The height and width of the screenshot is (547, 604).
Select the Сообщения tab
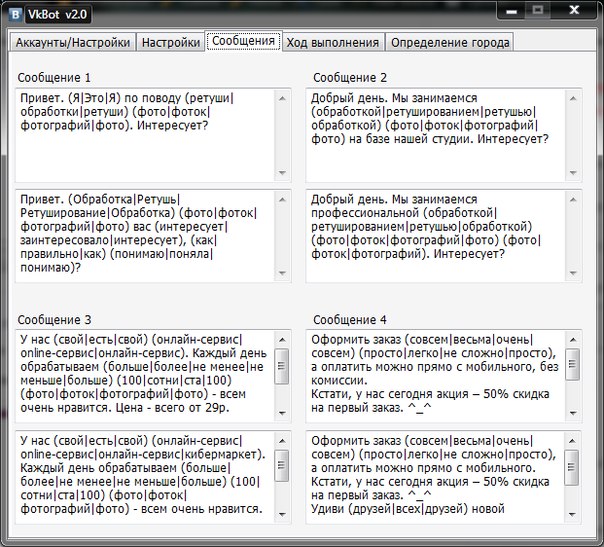click(x=243, y=42)
